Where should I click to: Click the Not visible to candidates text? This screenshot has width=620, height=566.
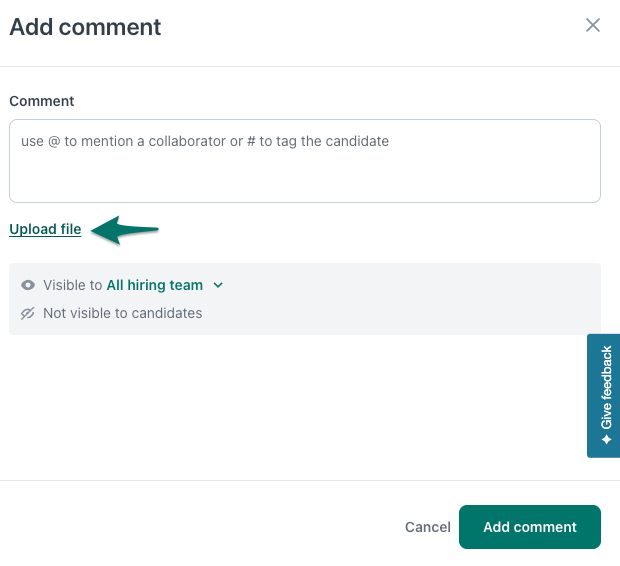point(122,313)
